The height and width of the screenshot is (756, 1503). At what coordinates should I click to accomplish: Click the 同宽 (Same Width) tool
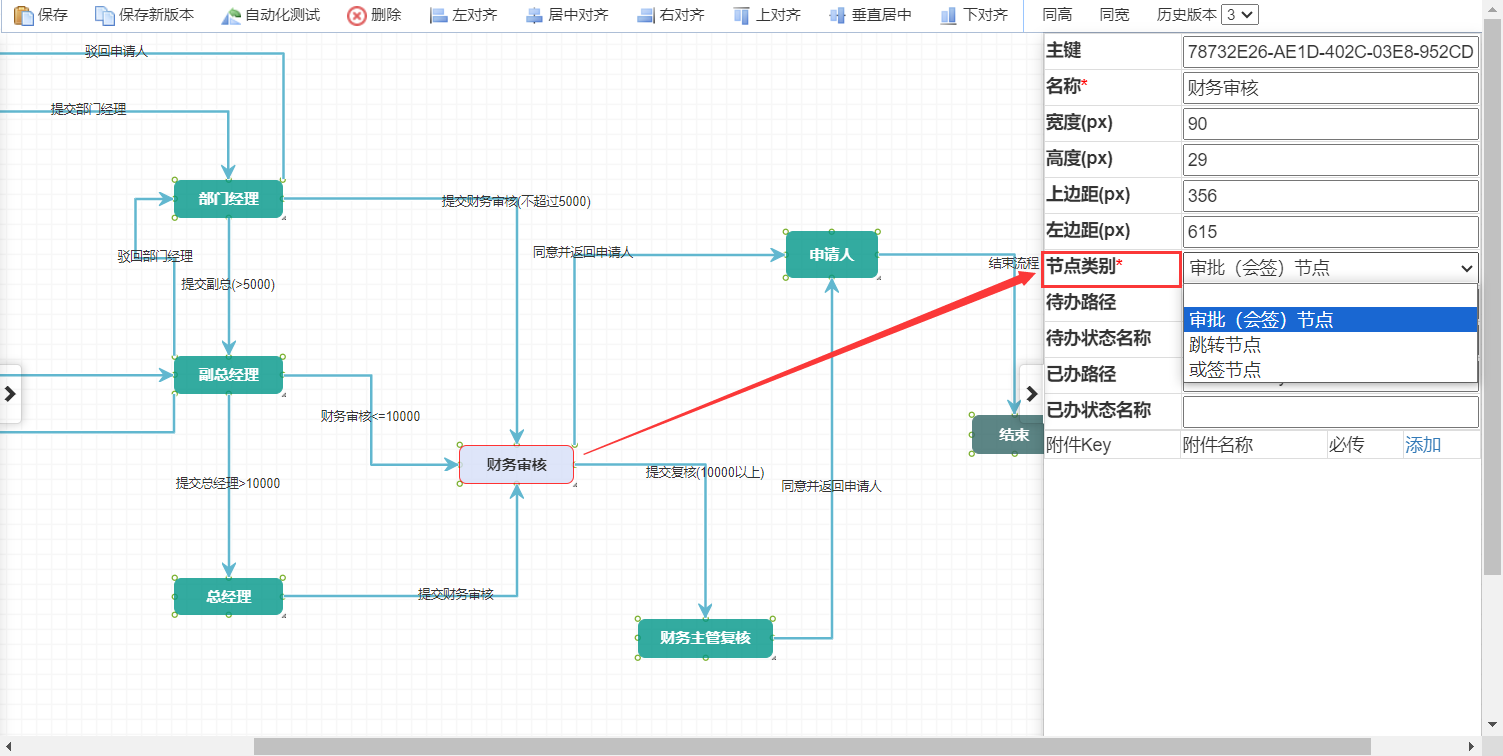(1113, 14)
